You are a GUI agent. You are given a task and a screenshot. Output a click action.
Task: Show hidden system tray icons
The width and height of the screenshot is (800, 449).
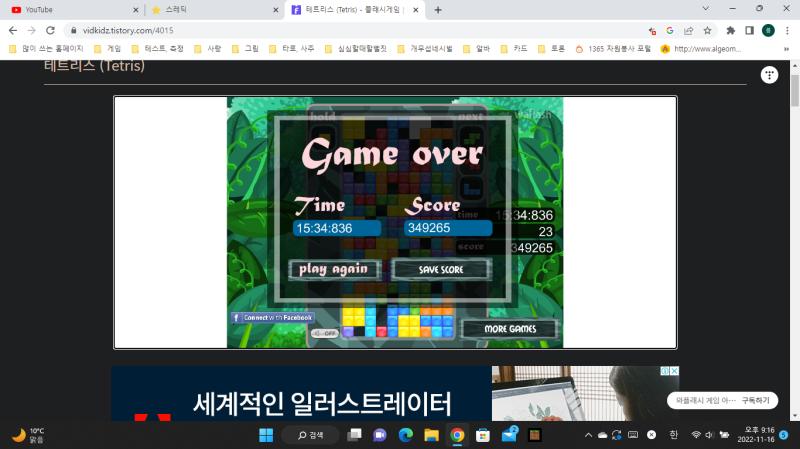[x=588, y=435]
